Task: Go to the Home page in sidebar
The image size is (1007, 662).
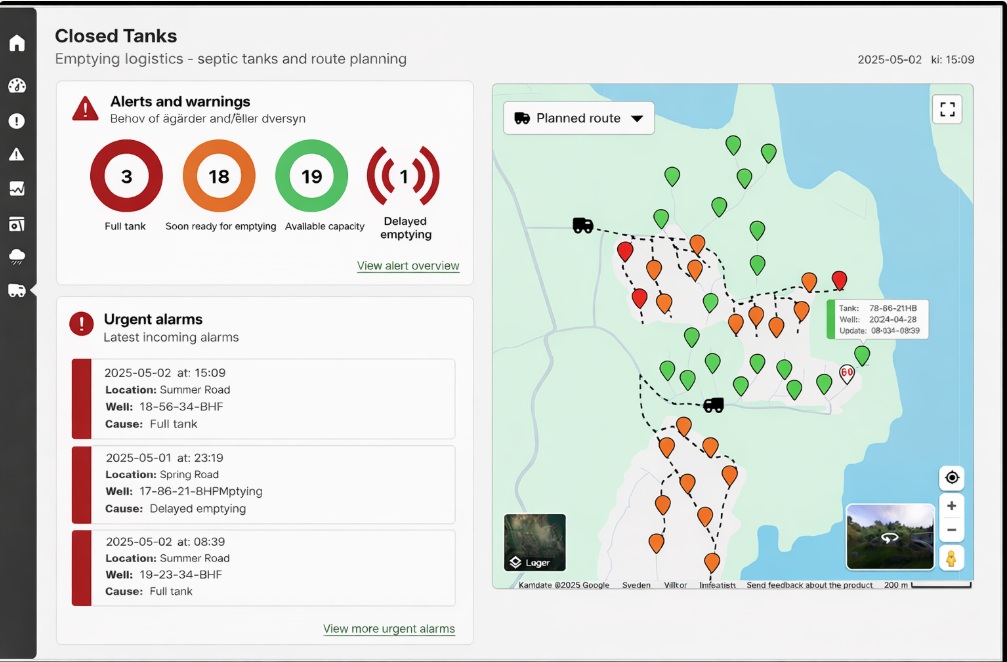Action: coord(17,43)
